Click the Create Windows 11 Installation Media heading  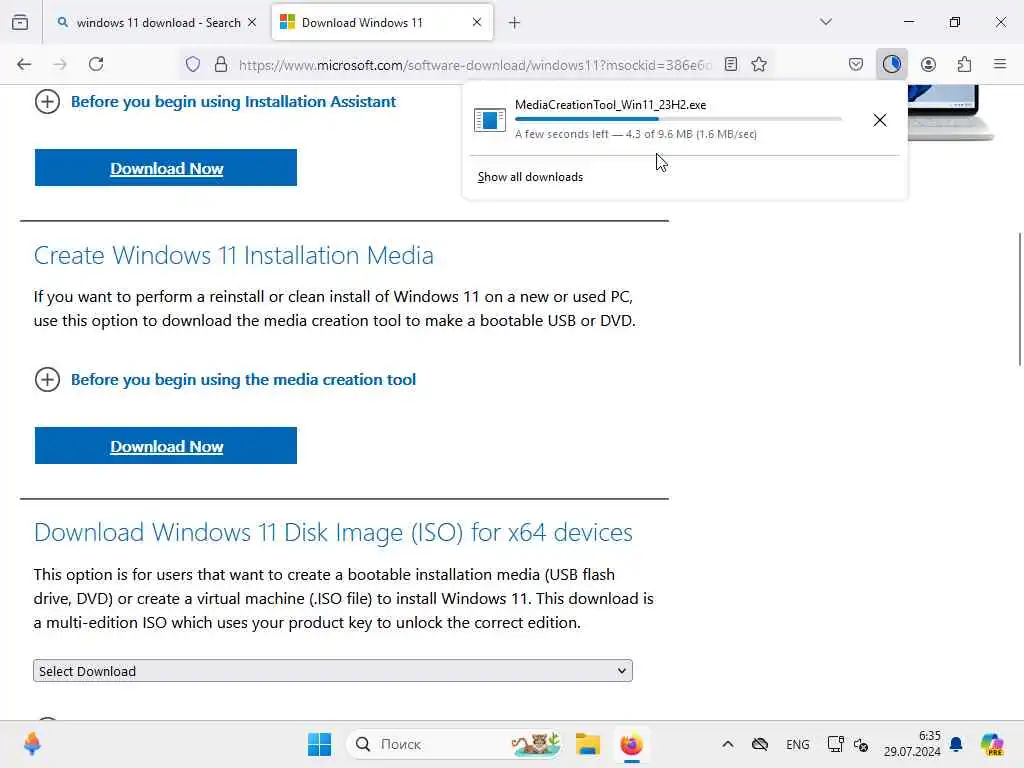point(234,255)
